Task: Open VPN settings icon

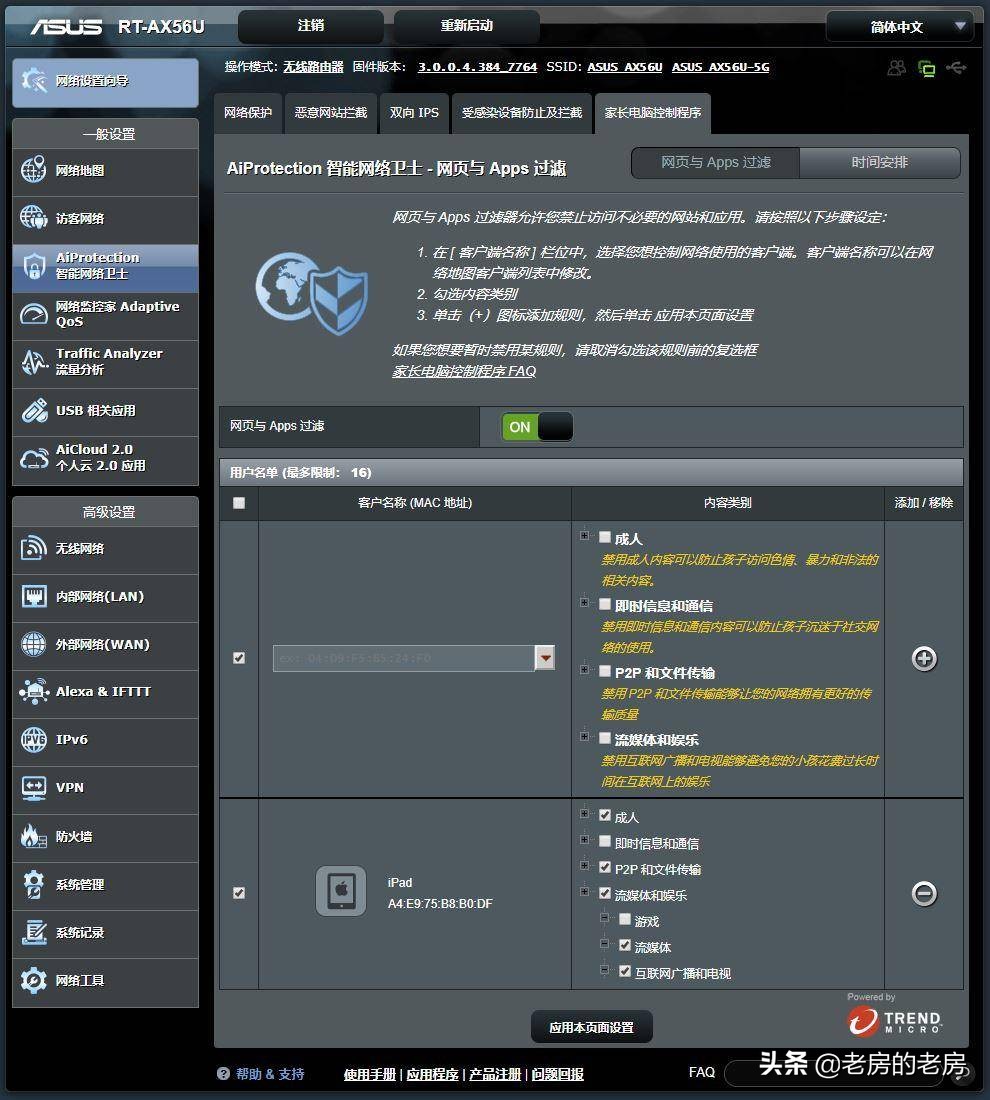Action: pos(33,788)
